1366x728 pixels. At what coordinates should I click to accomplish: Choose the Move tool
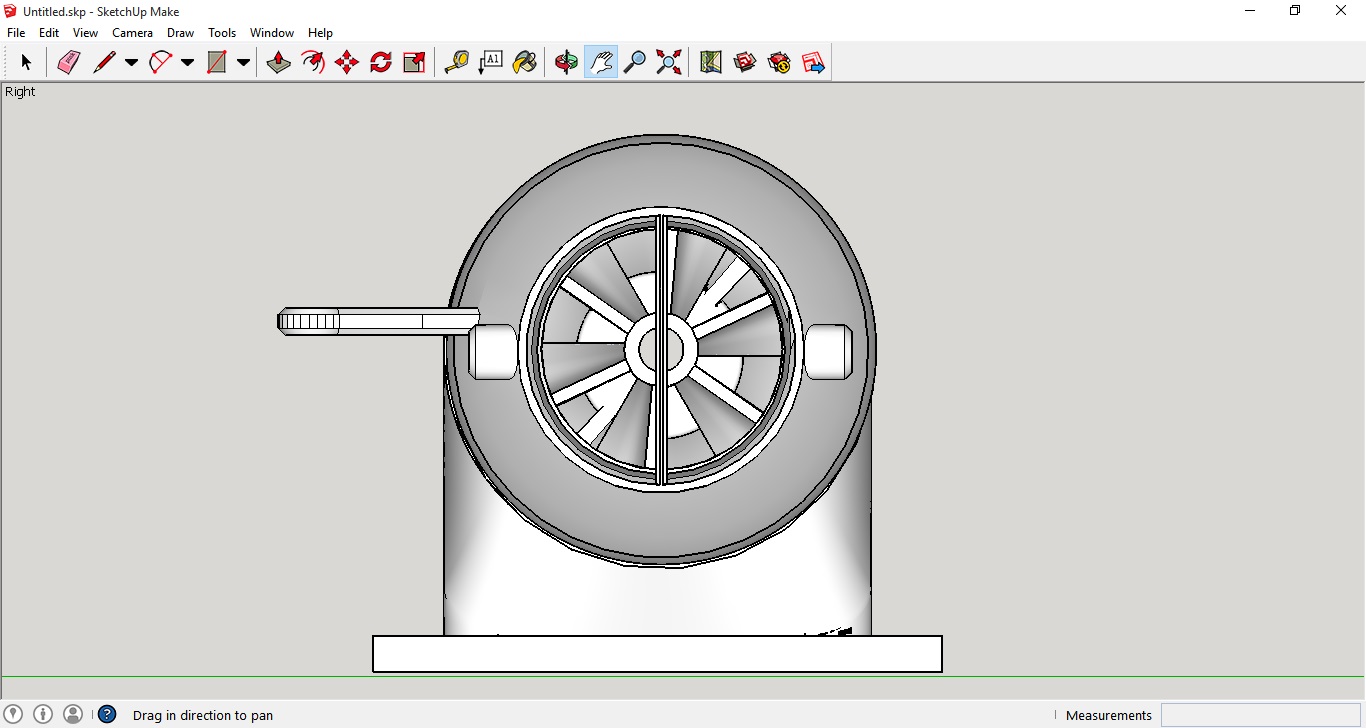click(x=347, y=62)
